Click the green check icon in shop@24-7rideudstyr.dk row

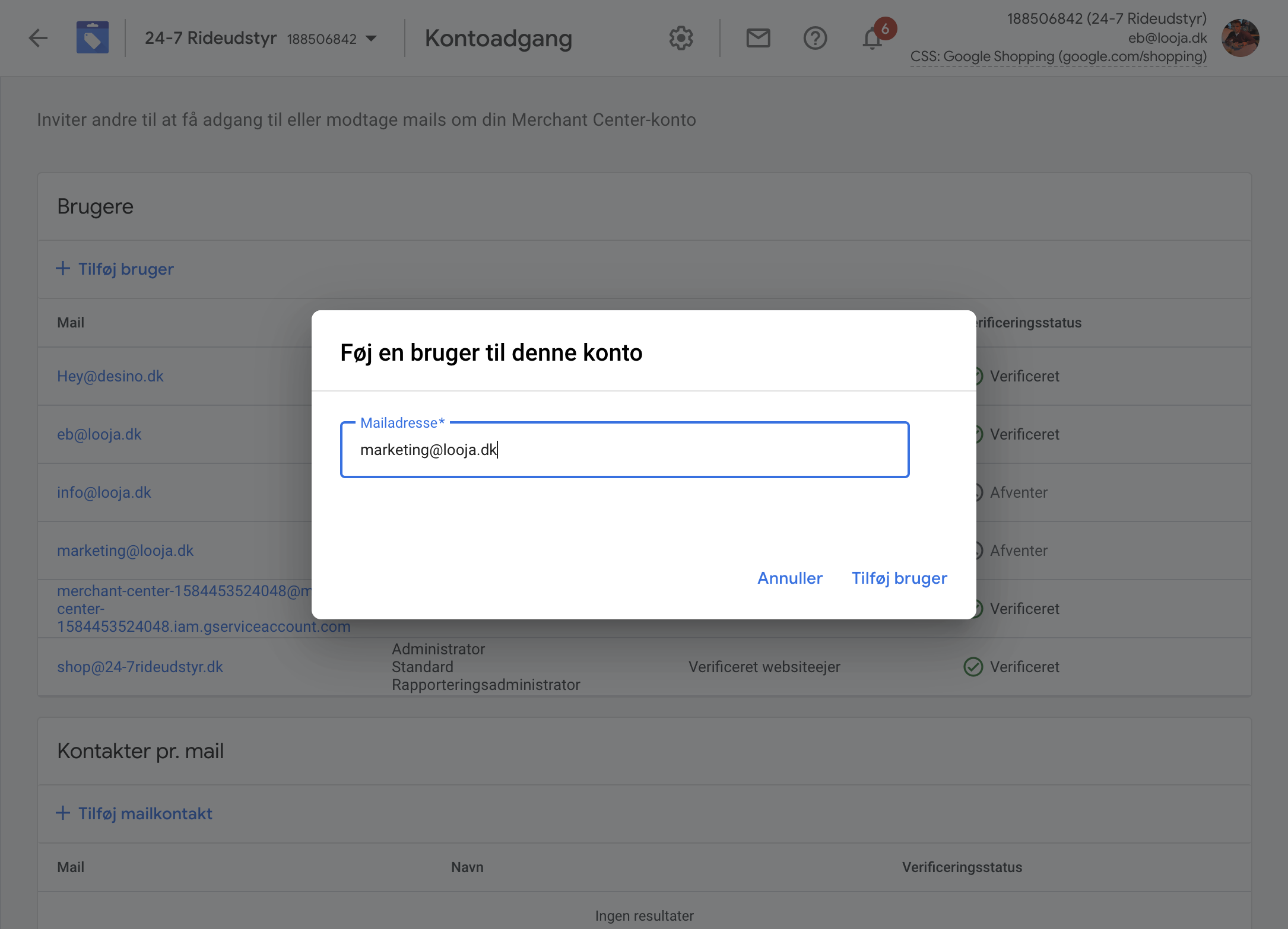point(973,667)
